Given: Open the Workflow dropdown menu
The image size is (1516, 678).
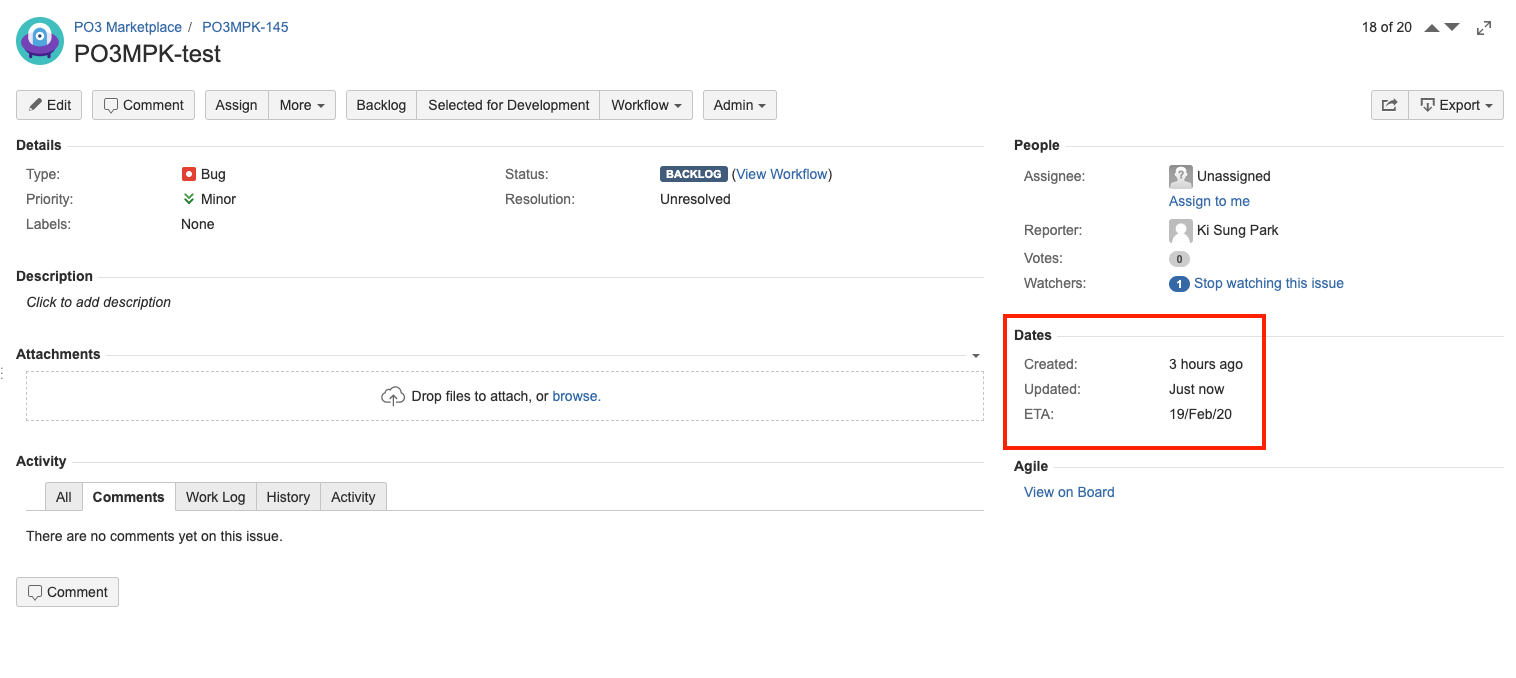Looking at the screenshot, I should [646, 105].
